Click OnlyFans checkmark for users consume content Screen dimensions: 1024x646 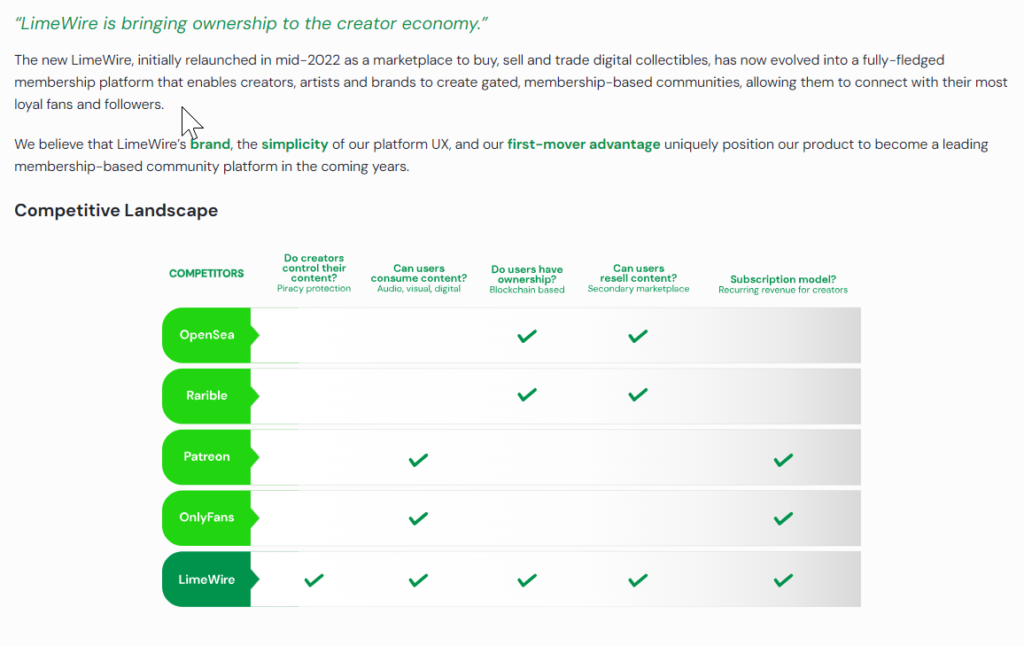click(x=419, y=519)
